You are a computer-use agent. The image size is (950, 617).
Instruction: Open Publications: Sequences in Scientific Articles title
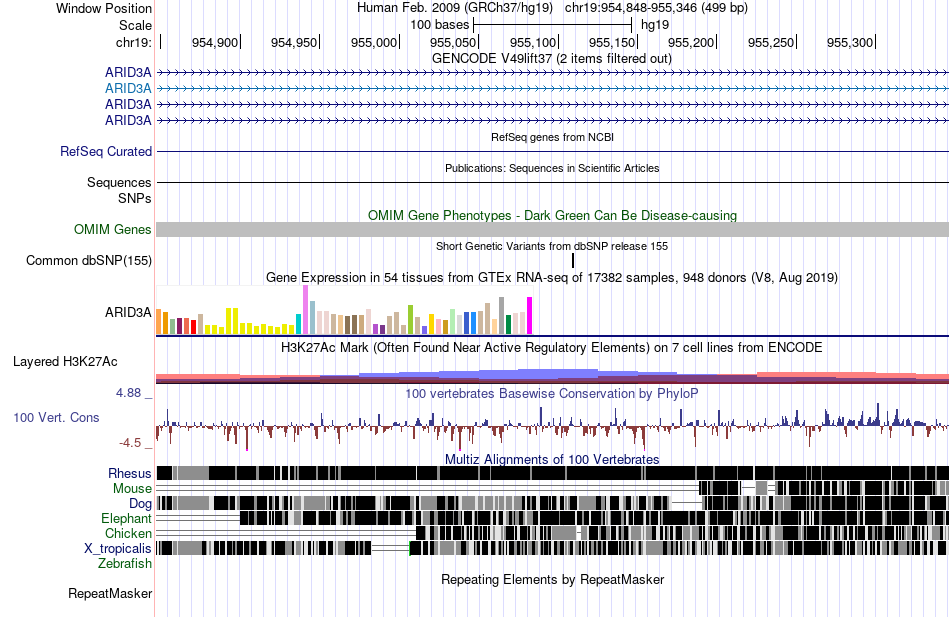(x=552, y=168)
